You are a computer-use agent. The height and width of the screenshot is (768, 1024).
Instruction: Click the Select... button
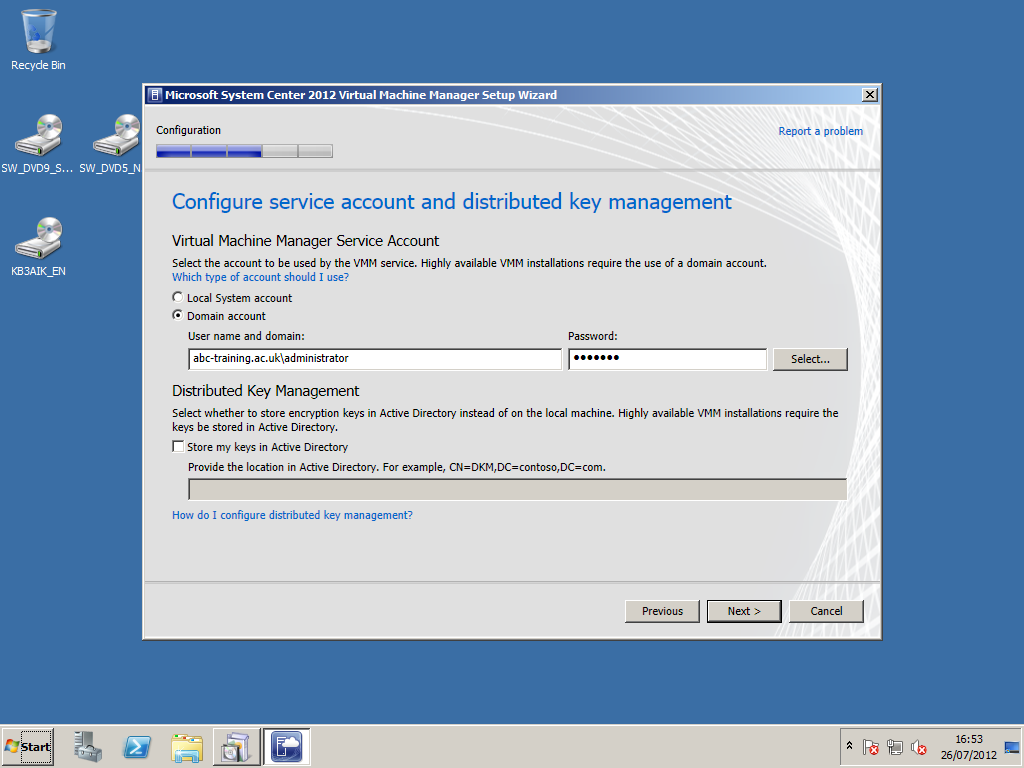point(810,359)
